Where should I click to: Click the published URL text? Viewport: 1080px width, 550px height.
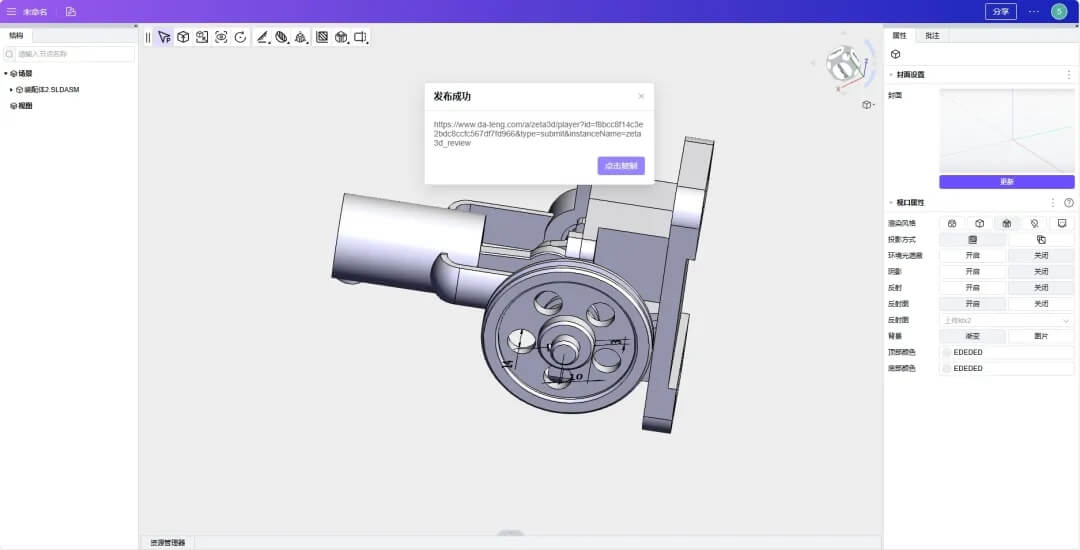pyautogui.click(x=538, y=134)
